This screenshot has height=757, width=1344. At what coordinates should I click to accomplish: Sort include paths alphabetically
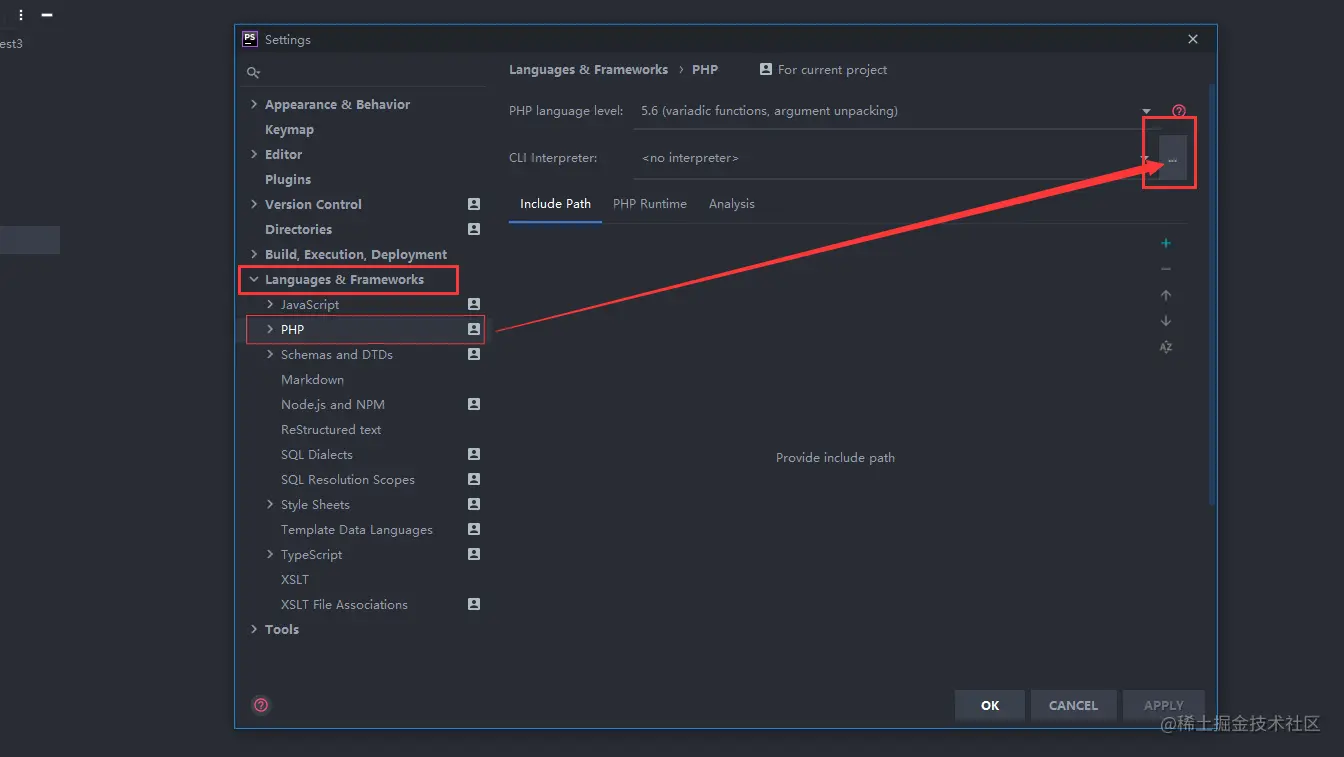click(x=1166, y=347)
